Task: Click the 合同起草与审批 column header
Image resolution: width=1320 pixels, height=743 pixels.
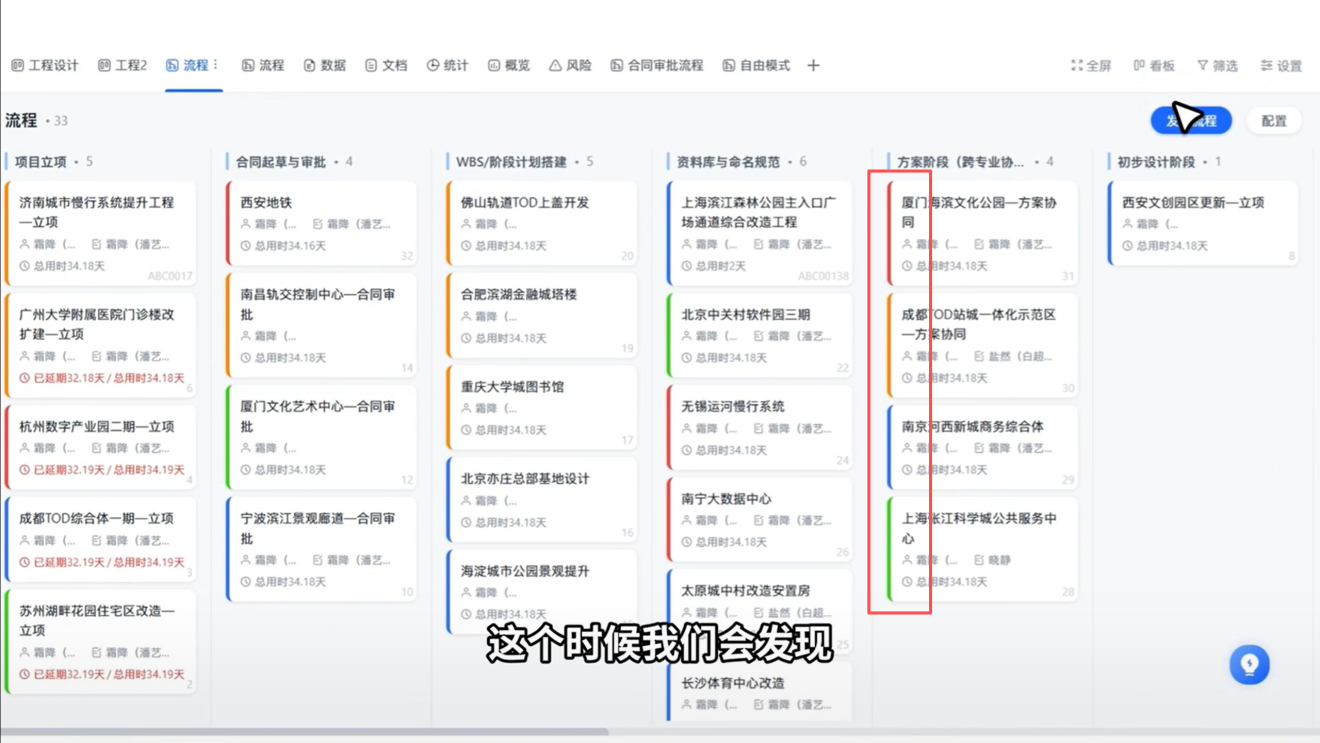Action: point(280,161)
